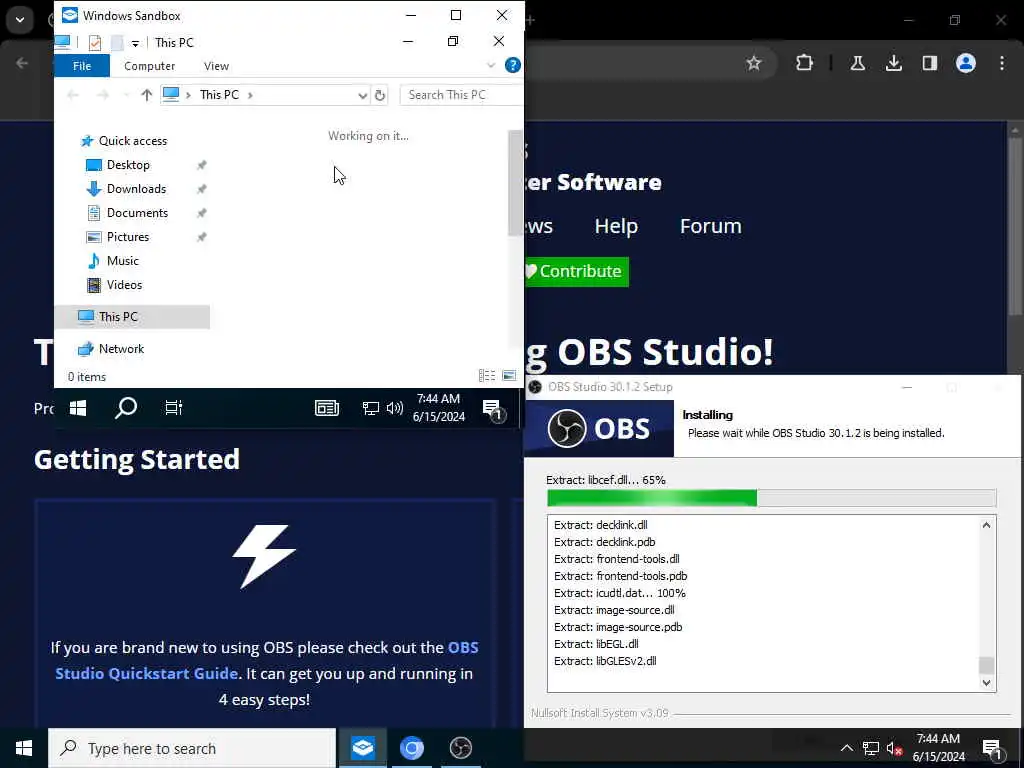
Task: Toggle the Chrome side panel icon
Action: point(930,63)
